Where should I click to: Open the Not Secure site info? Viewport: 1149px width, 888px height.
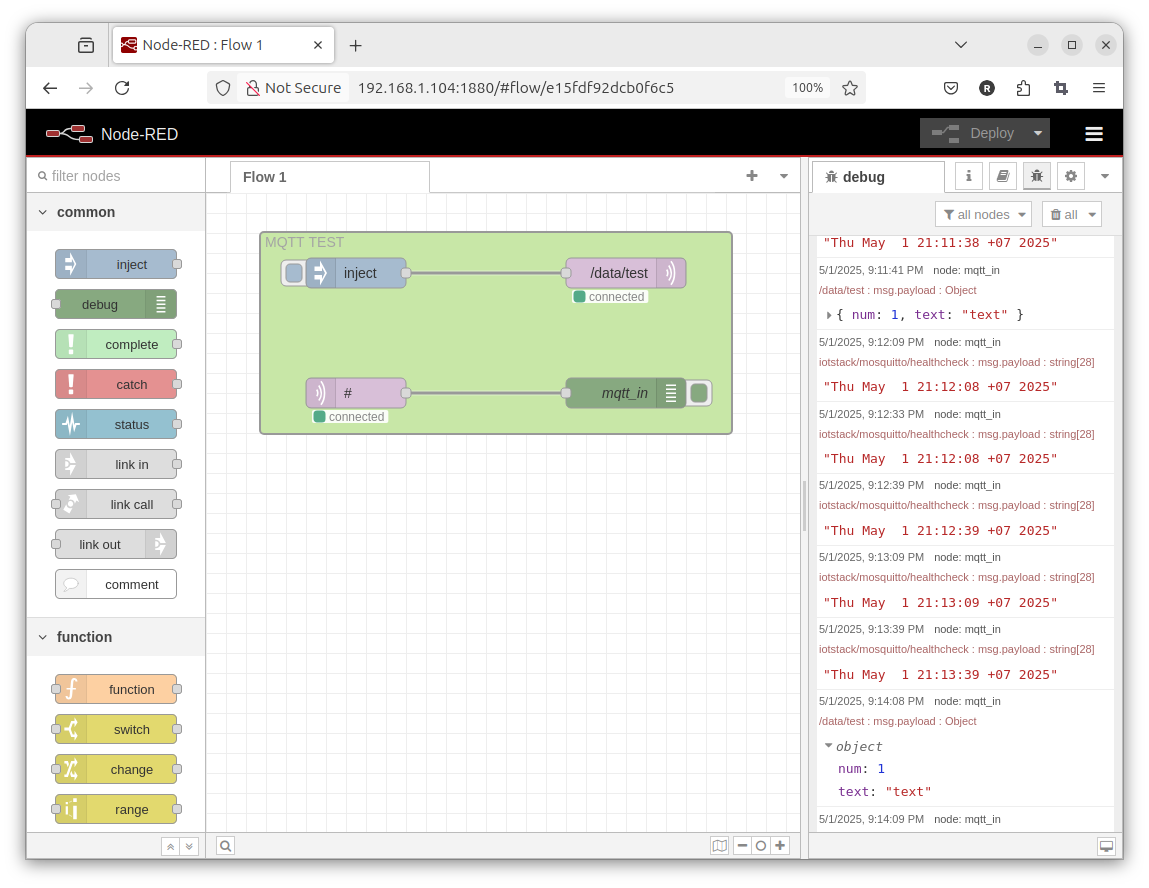(293, 88)
